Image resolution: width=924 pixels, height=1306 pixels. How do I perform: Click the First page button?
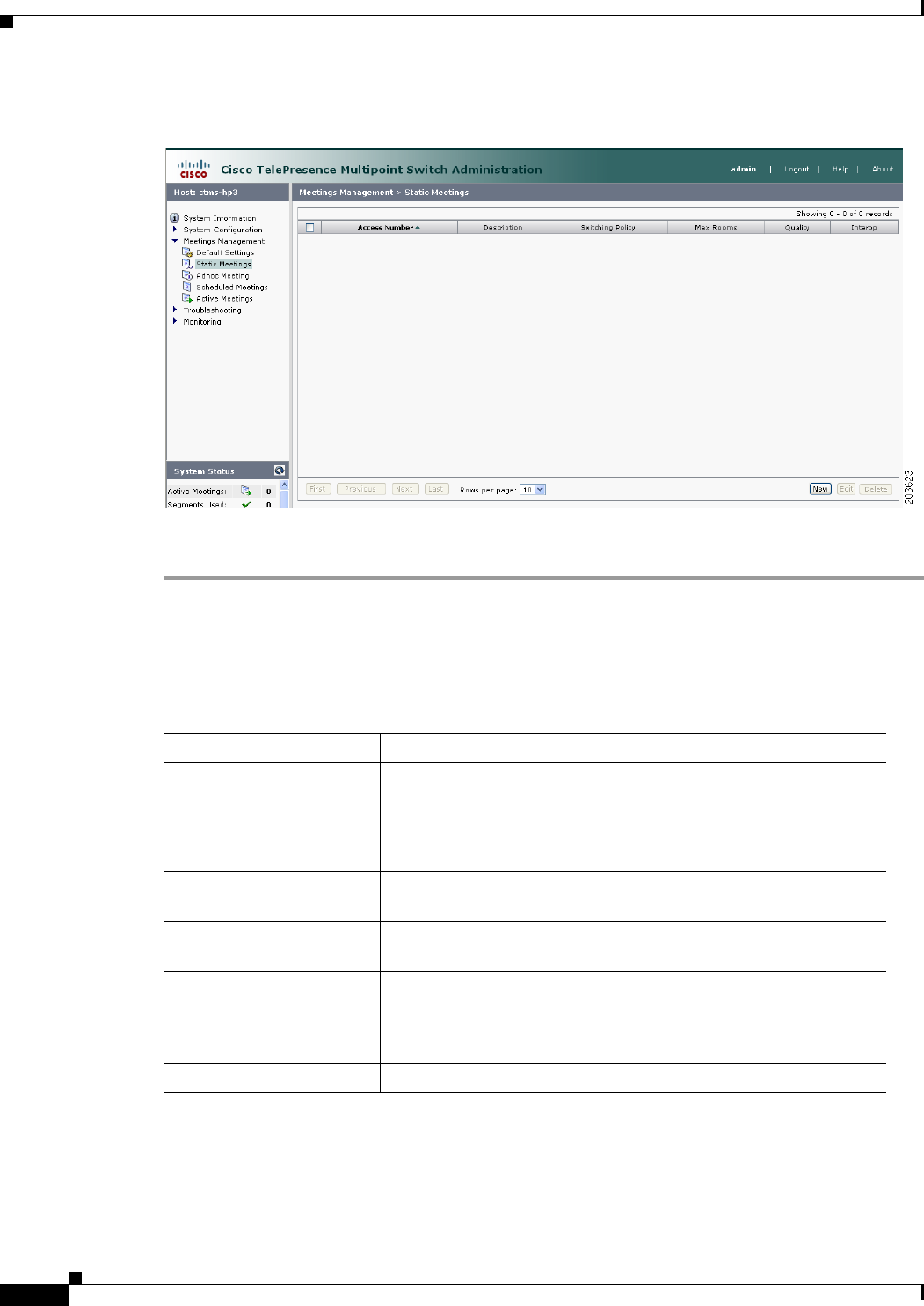pos(318,489)
